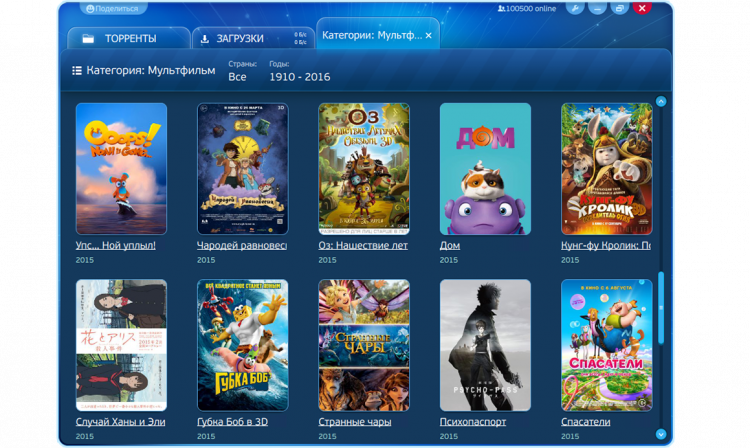This screenshot has width=750, height=448.
Task: Open the Ooops! Noah is Gone poster
Action: click(x=121, y=169)
